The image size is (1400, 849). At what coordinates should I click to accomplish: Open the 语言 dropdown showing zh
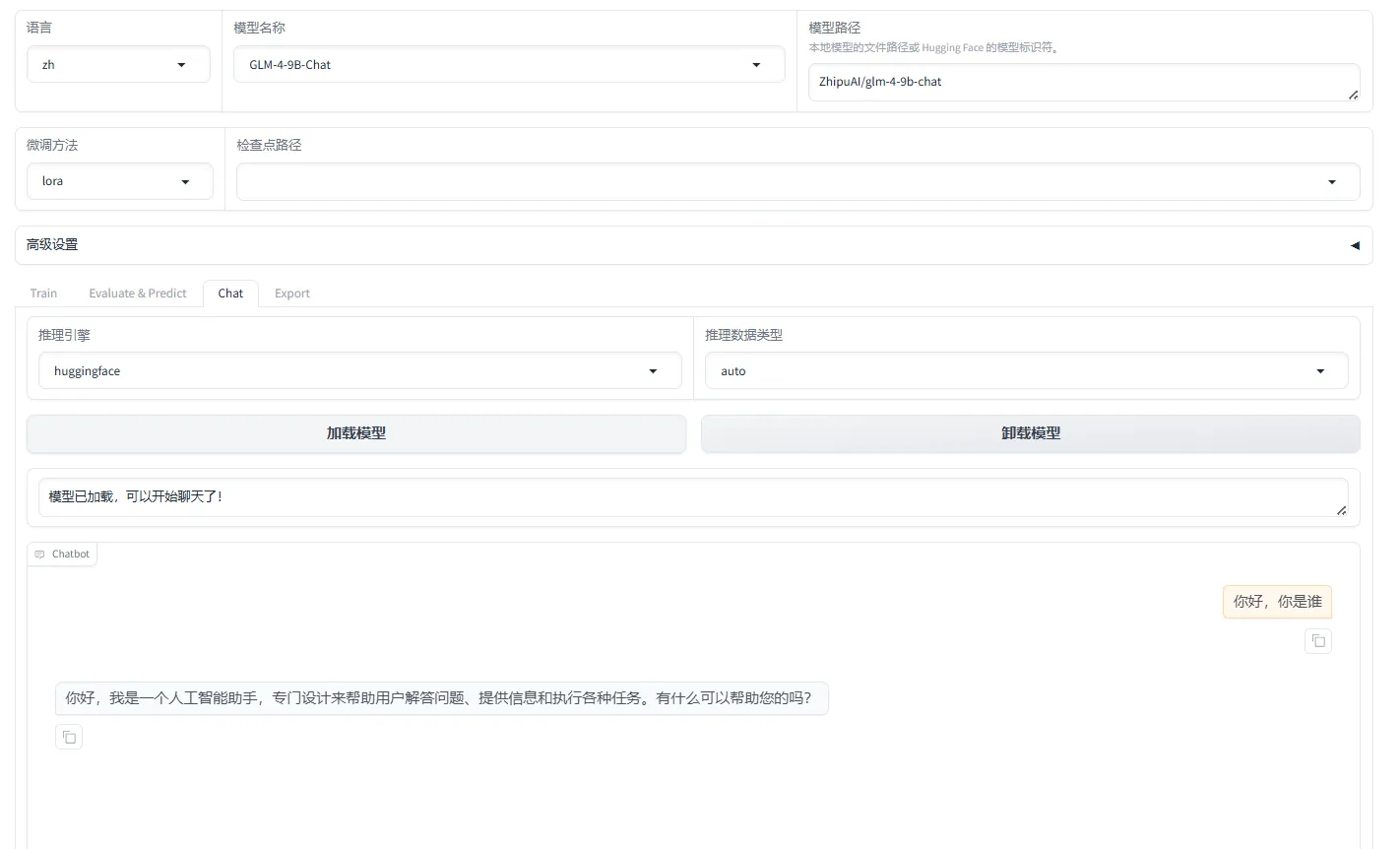[x=118, y=65]
